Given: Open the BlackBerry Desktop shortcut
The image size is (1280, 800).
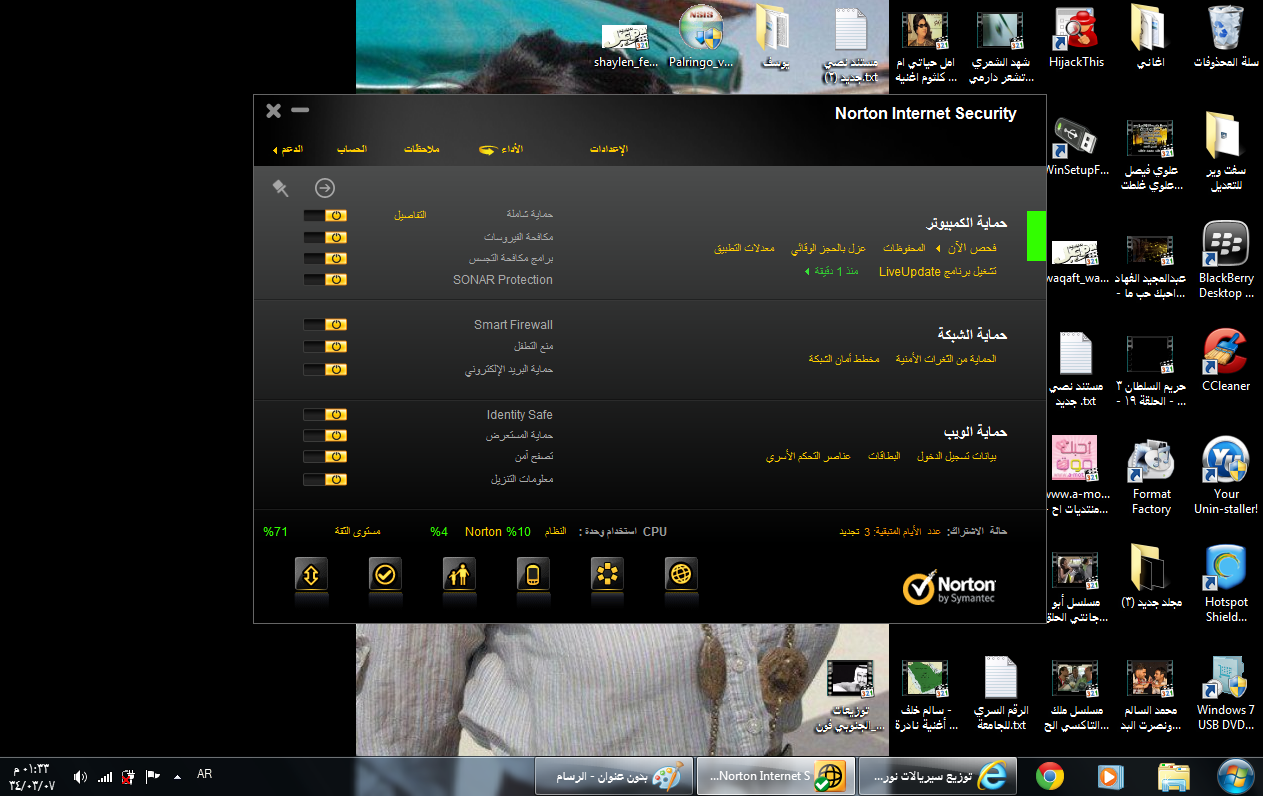Looking at the screenshot, I should (1226, 260).
